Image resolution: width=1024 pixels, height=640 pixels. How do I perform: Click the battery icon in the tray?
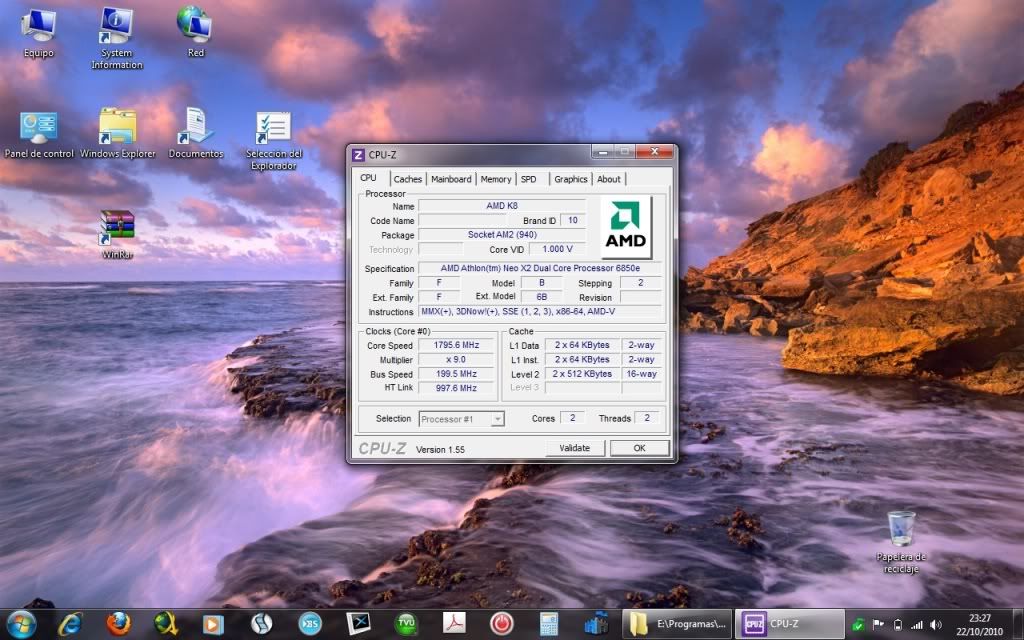point(897,625)
